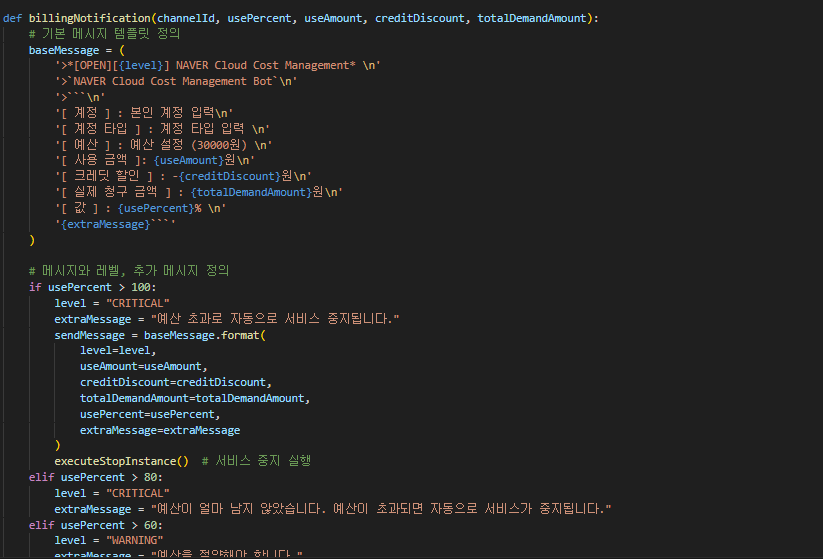Click the 'creditDiscount=creditDiscount,' argument
823x559 pixels.
click(176, 383)
